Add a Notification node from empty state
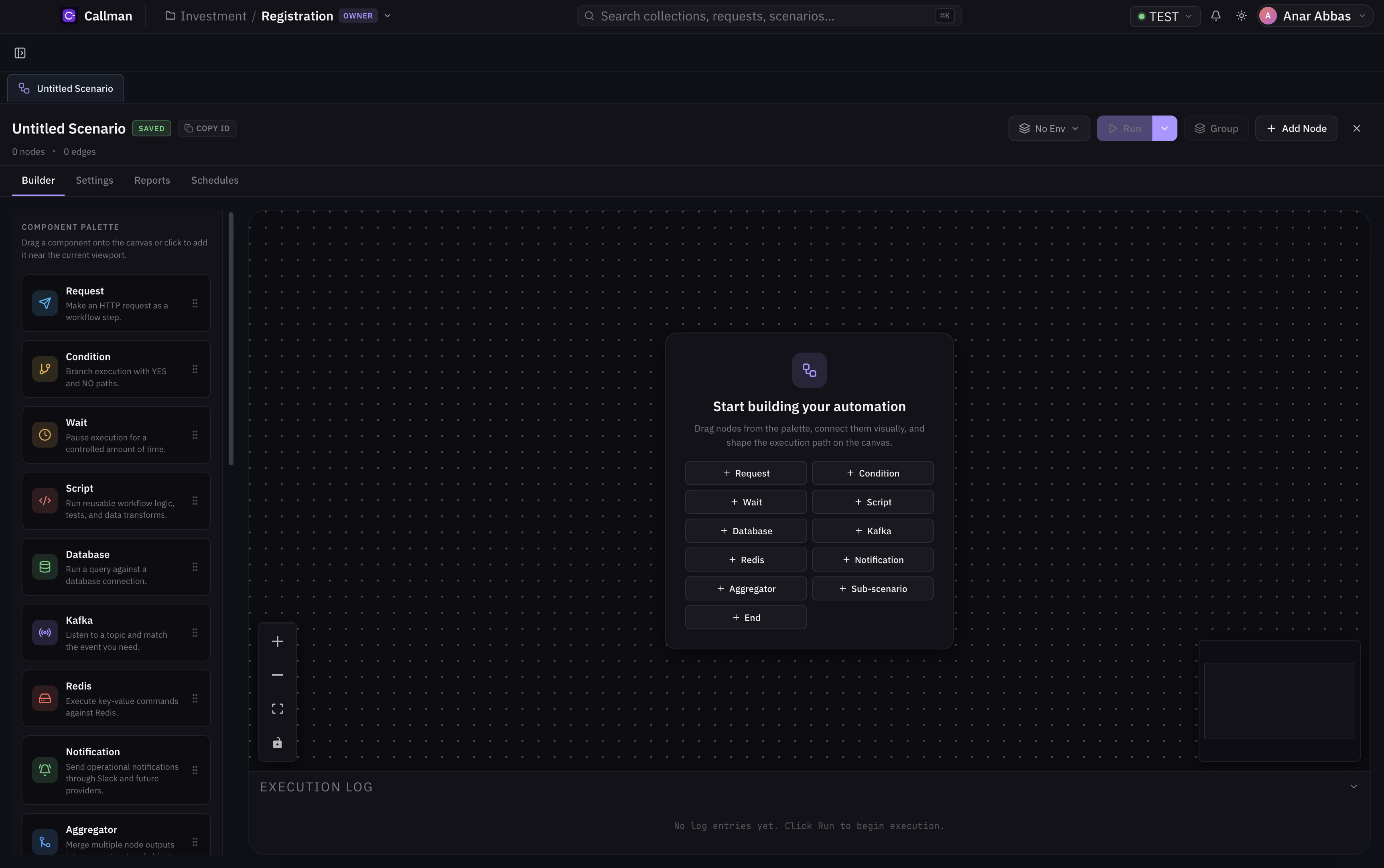 (x=873, y=560)
